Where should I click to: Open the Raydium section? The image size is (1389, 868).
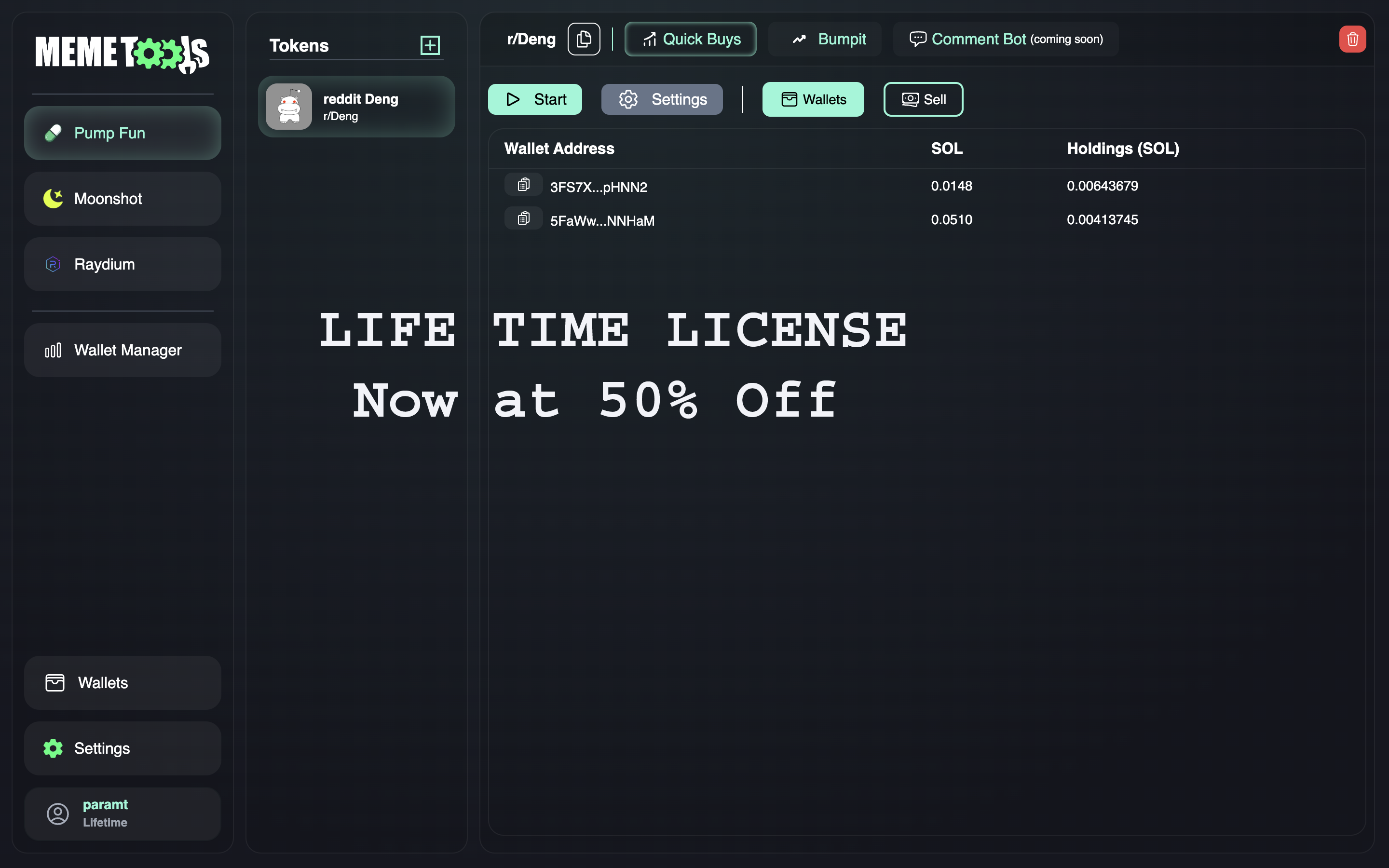pos(122,264)
